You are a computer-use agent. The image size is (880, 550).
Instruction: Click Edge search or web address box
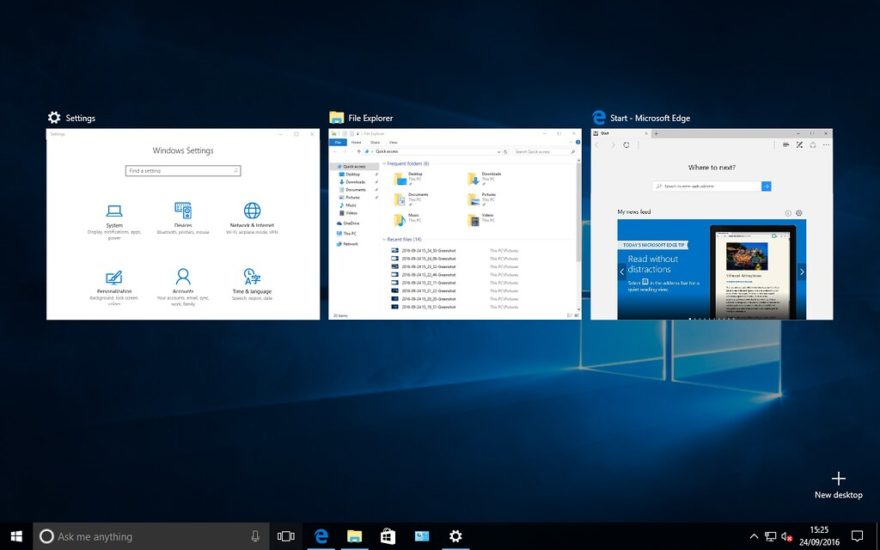(707, 186)
